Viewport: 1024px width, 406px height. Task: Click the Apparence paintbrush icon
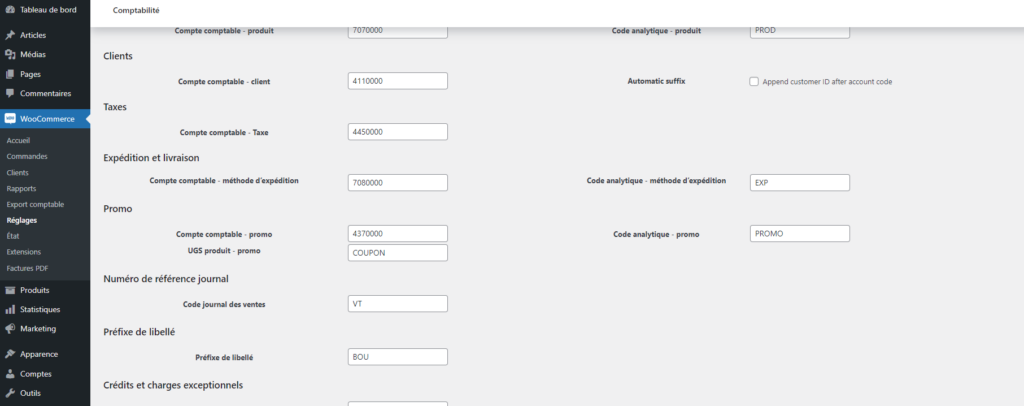point(10,354)
